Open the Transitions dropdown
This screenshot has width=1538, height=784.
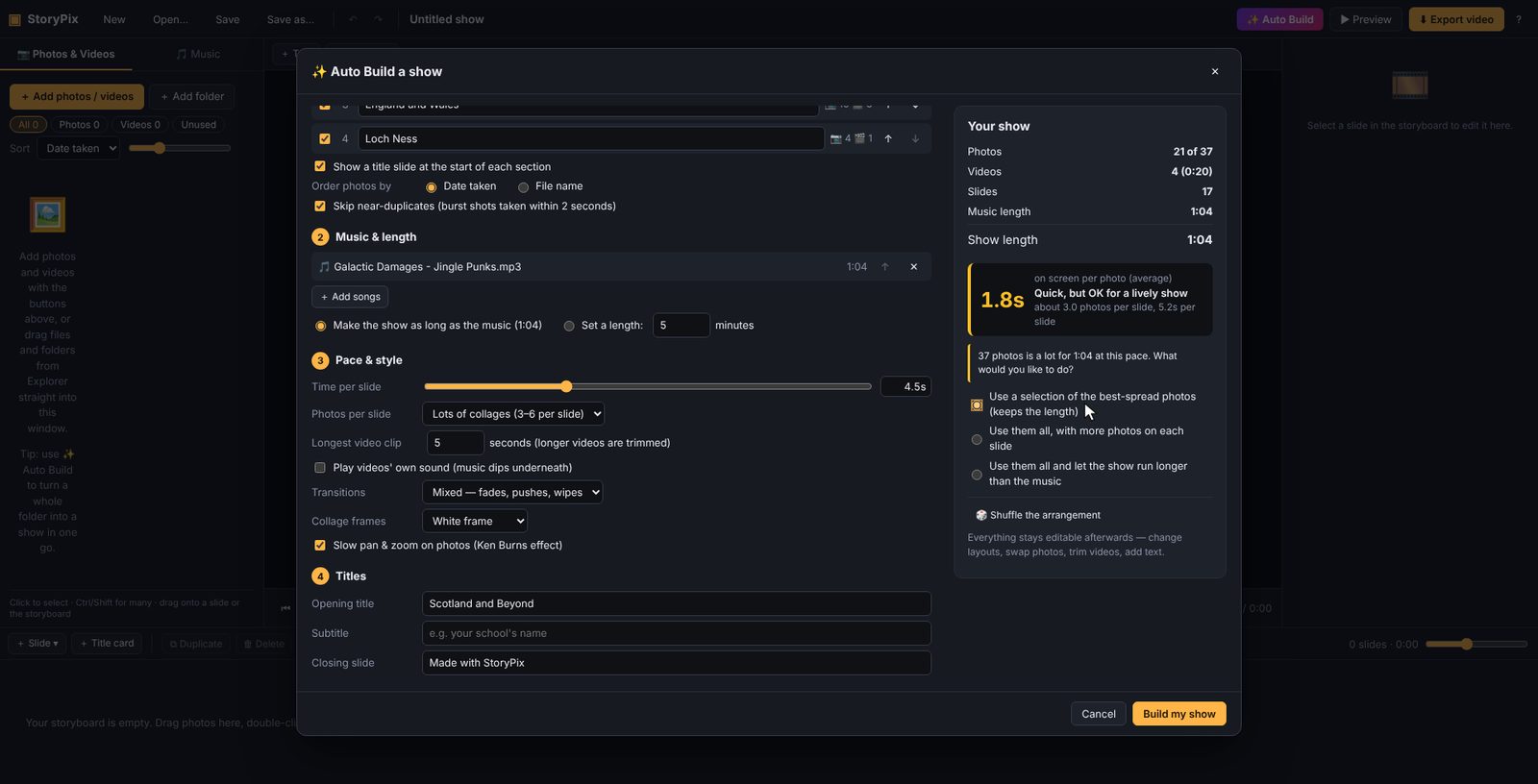[x=512, y=493]
